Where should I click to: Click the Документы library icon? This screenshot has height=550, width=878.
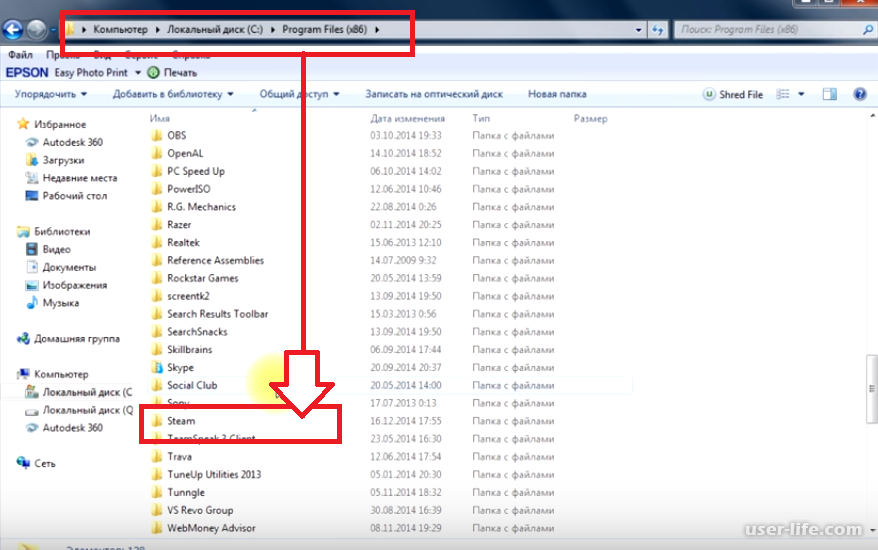(x=32, y=267)
